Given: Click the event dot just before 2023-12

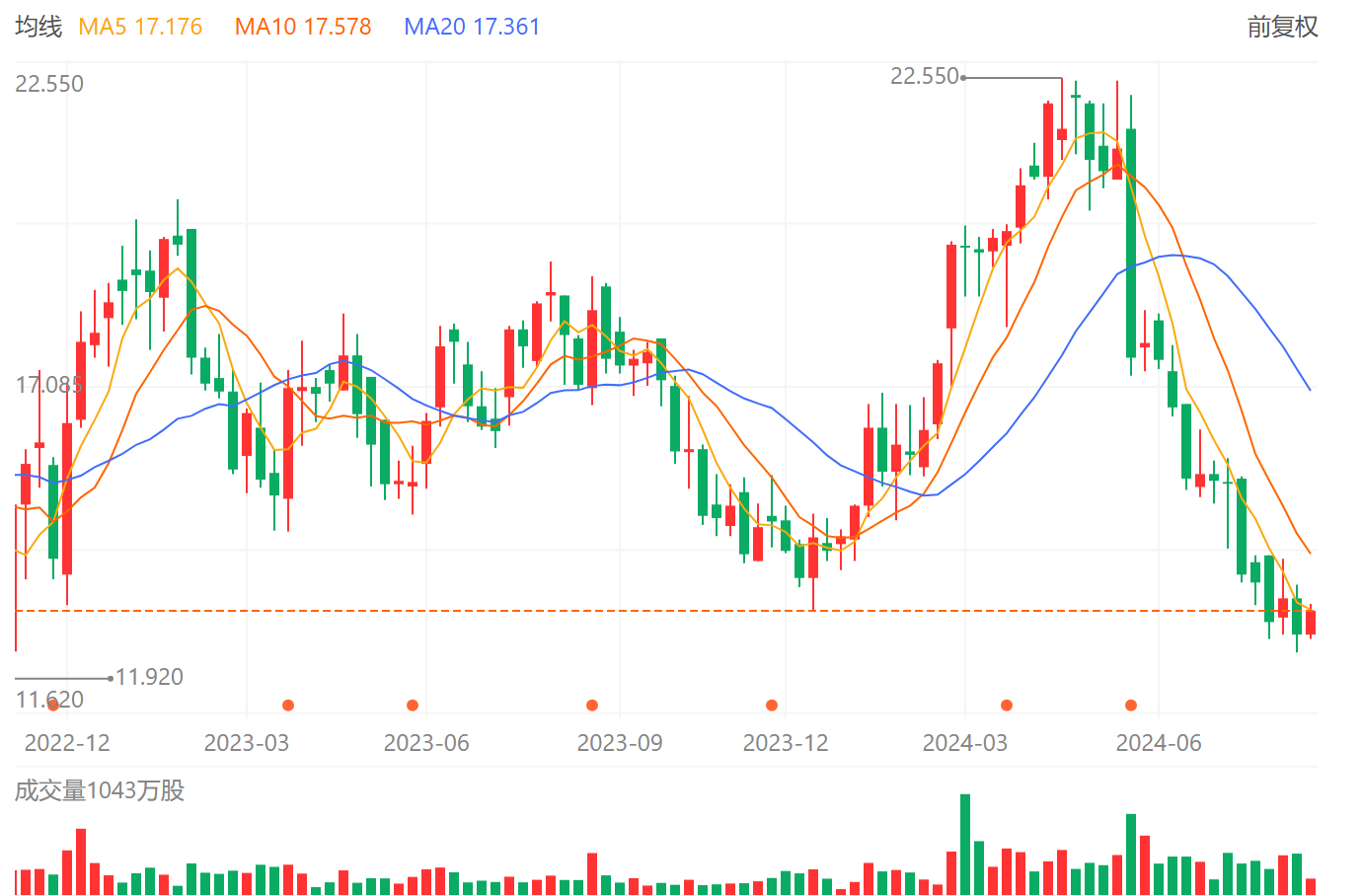Looking at the screenshot, I should 772,705.
